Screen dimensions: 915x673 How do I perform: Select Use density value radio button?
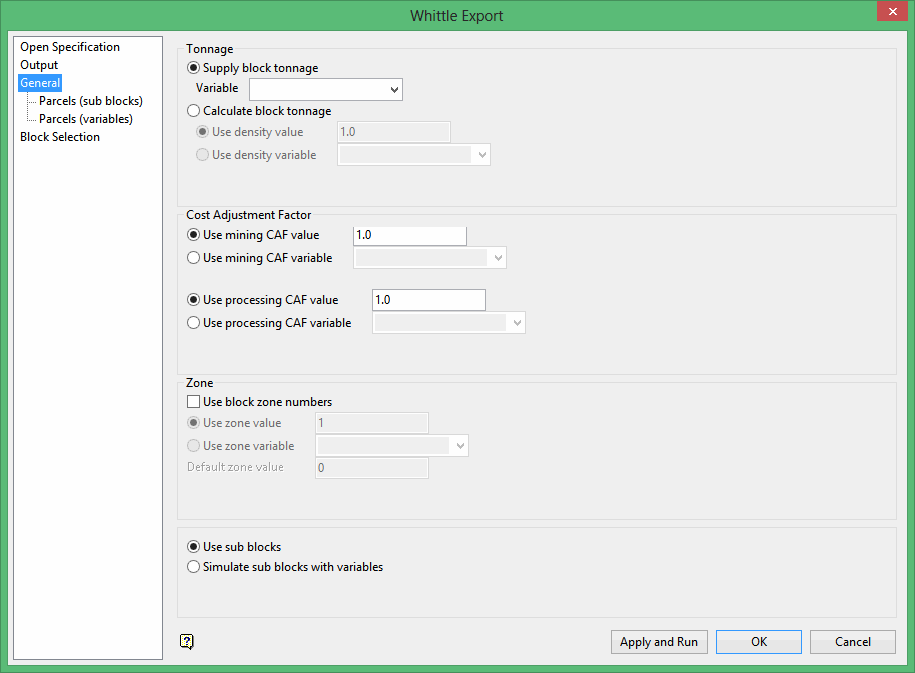pyautogui.click(x=202, y=132)
